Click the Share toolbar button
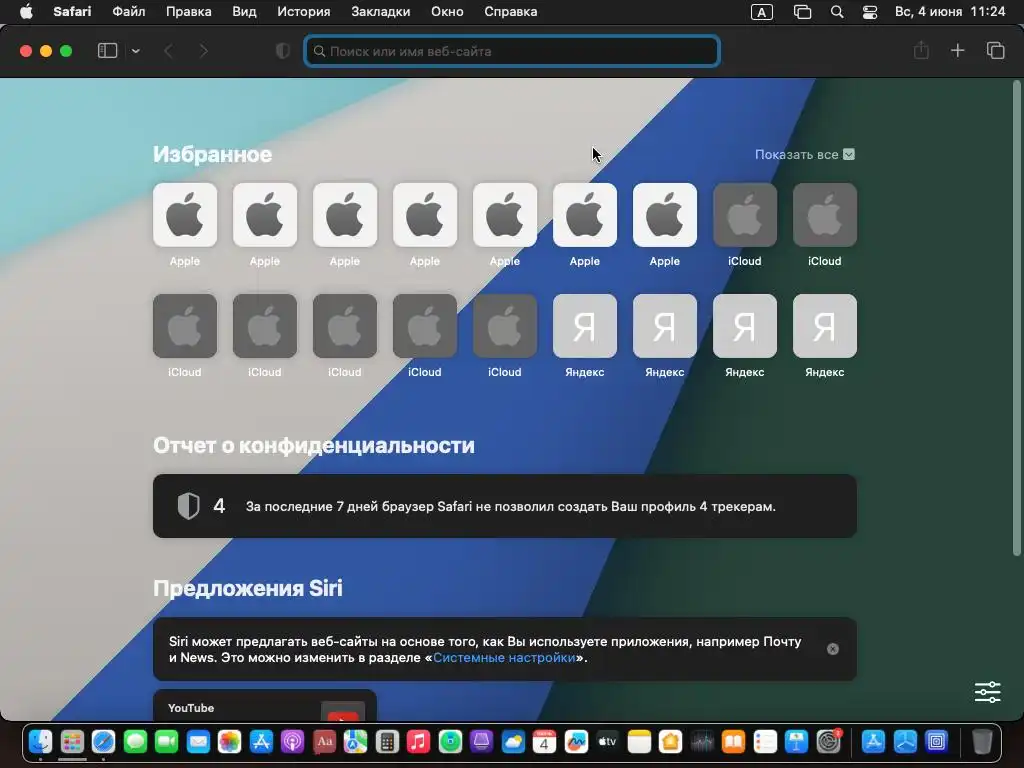The height and width of the screenshot is (768, 1024). [921, 50]
